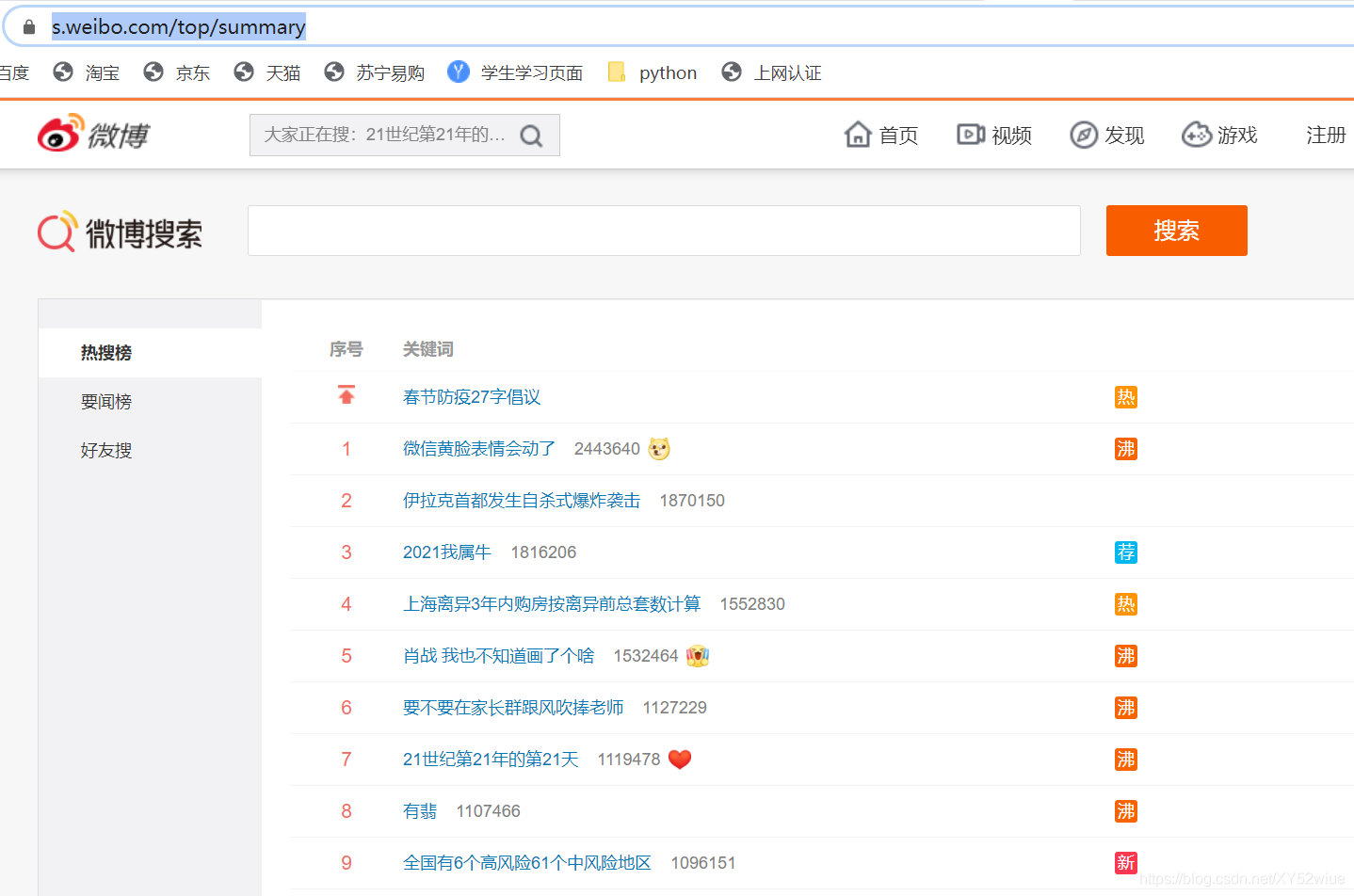Select the 好友搜 tab

coord(106,451)
